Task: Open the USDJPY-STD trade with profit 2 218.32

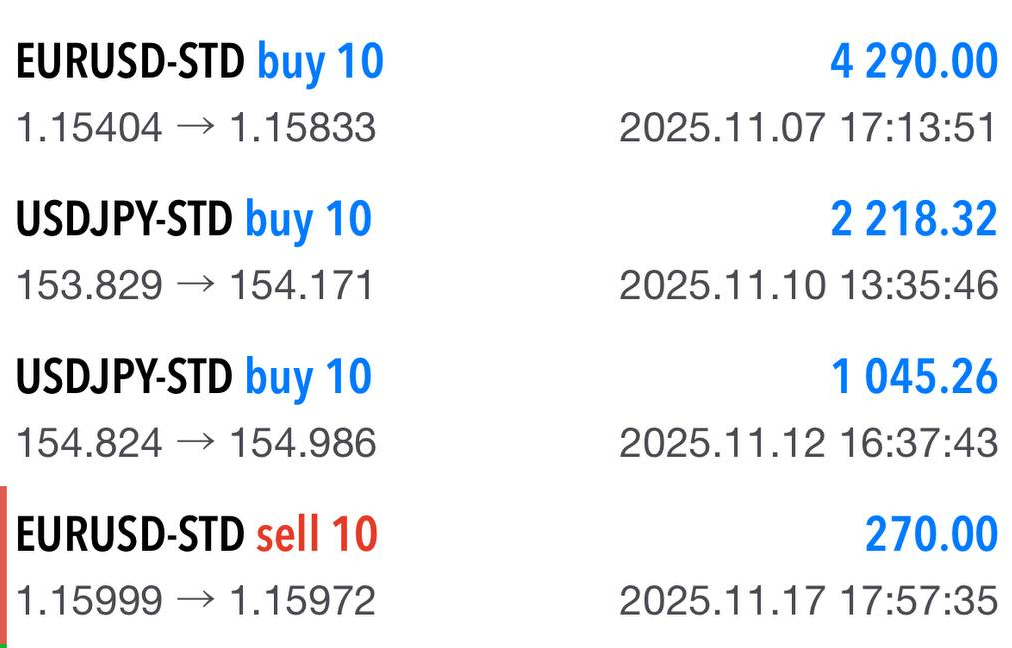Action: (x=124, y=220)
